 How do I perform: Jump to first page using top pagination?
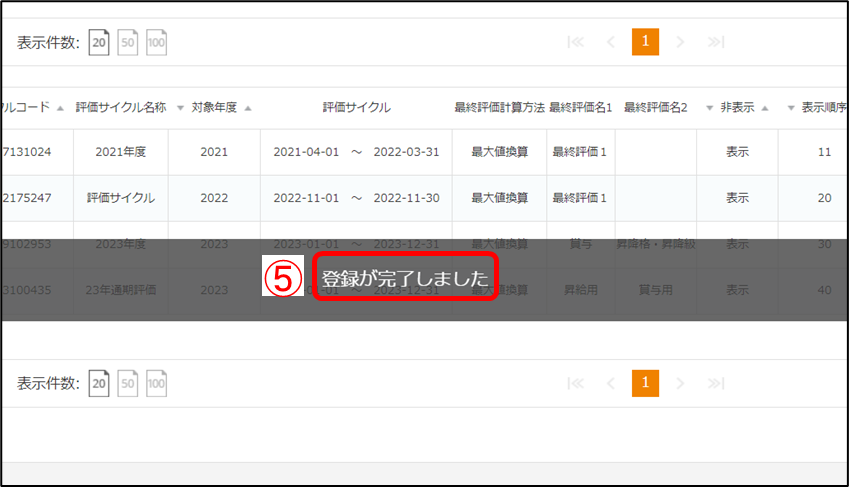click(575, 42)
